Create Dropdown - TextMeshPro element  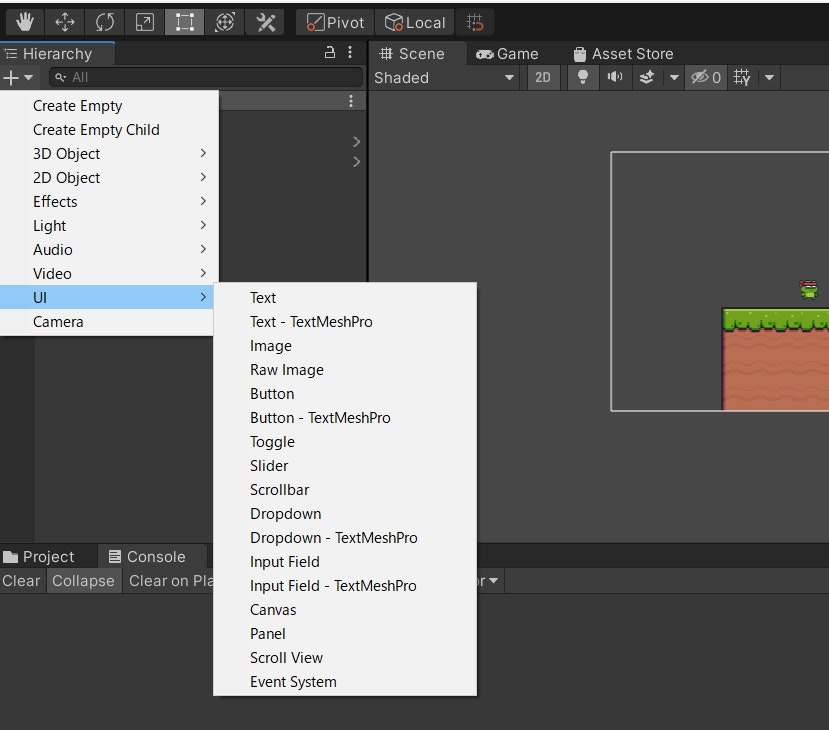[345, 538]
